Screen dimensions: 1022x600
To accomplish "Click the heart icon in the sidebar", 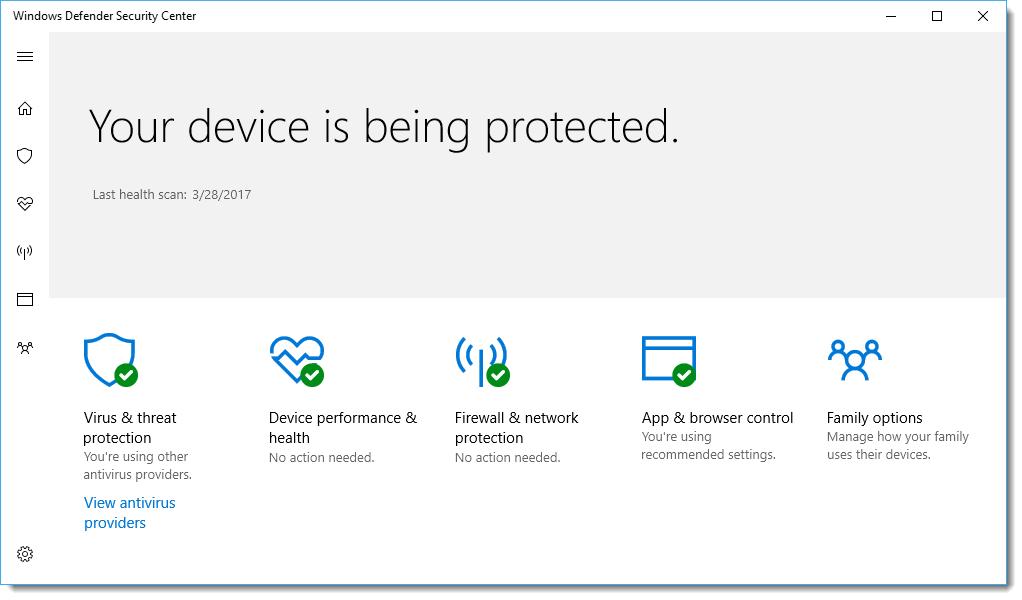I will 24,204.
